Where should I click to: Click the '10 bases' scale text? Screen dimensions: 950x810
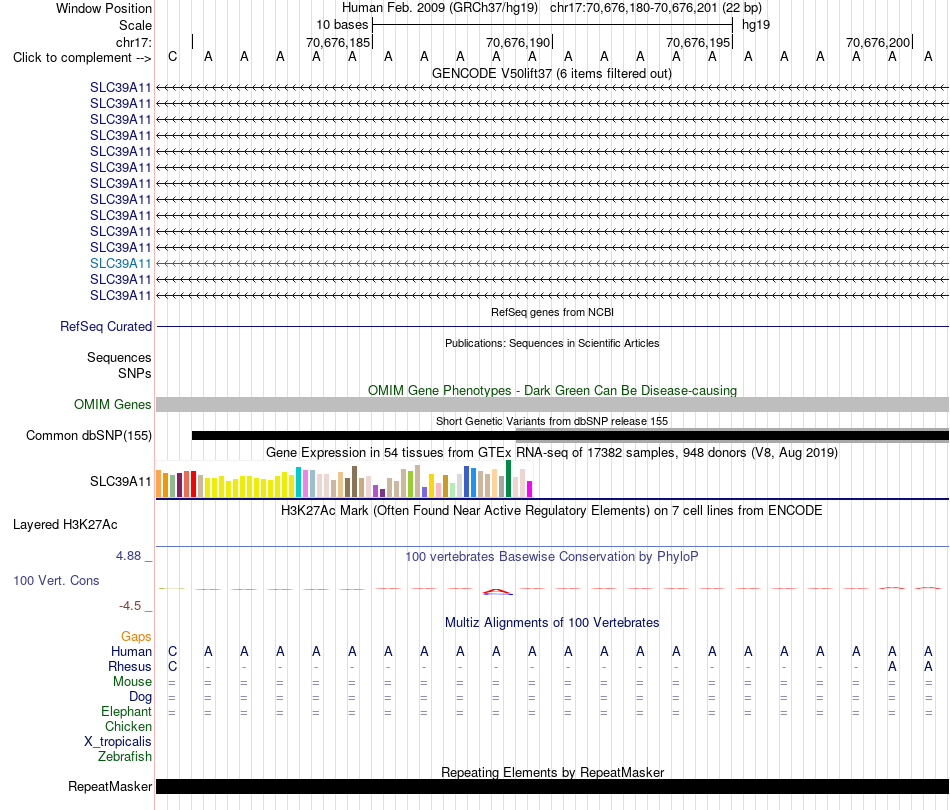pos(342,25)
